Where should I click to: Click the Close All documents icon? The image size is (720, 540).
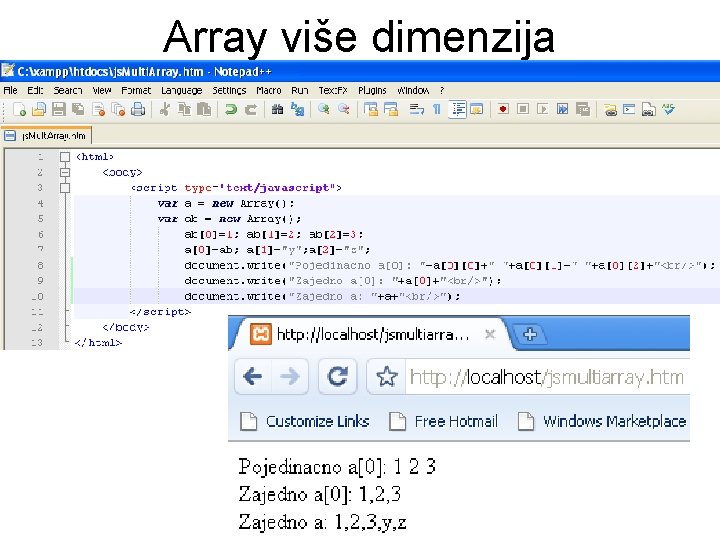[118, 109]
